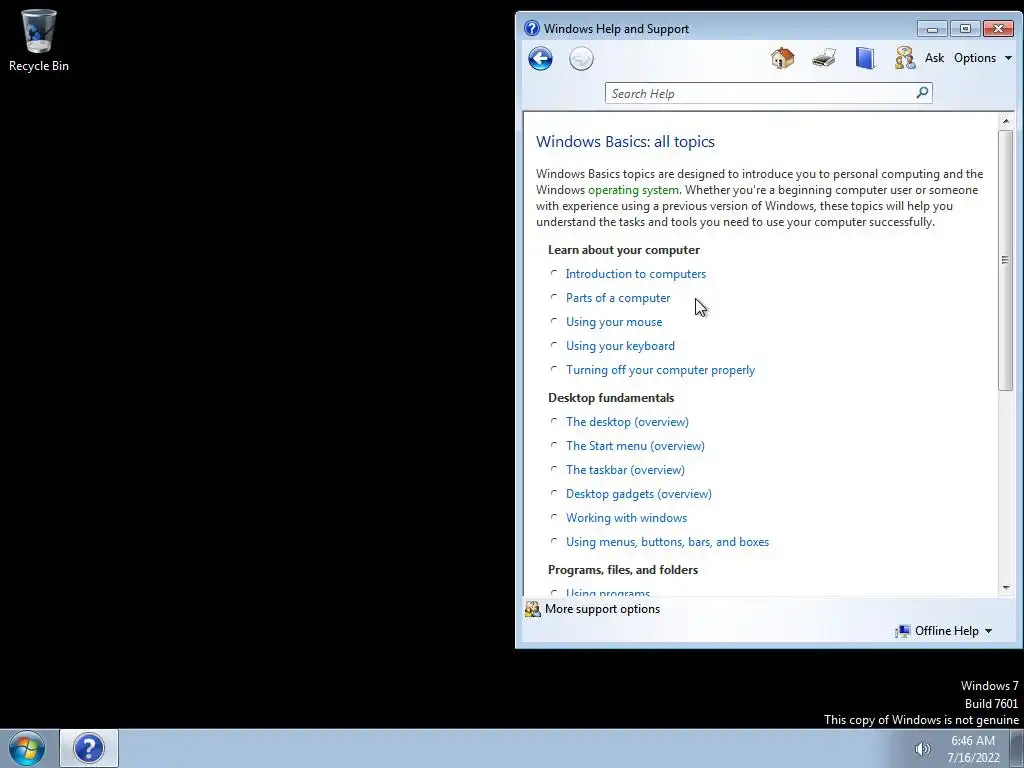Viewport: 1024px width, 768px height.
Task: Click 'More support options' link
Action: coord(602,609)
